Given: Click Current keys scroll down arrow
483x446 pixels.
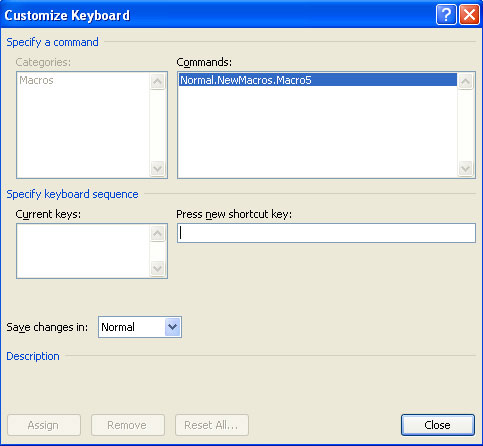Looking at the screenshot, I should 157,268.
